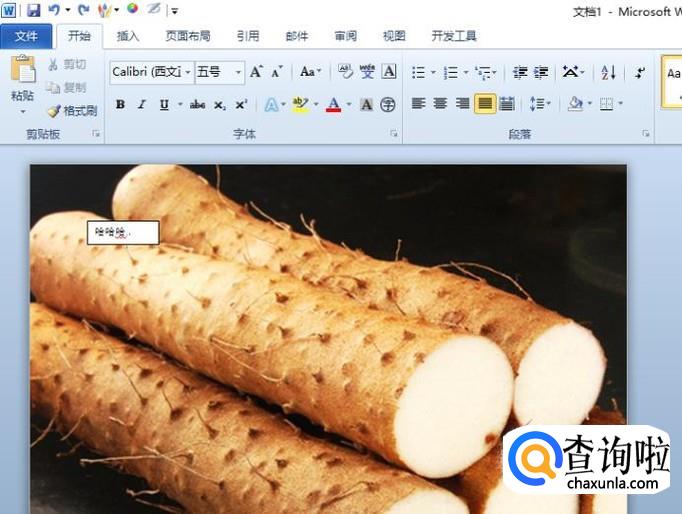
Task: Click the character border A icon
Action: 389,72
